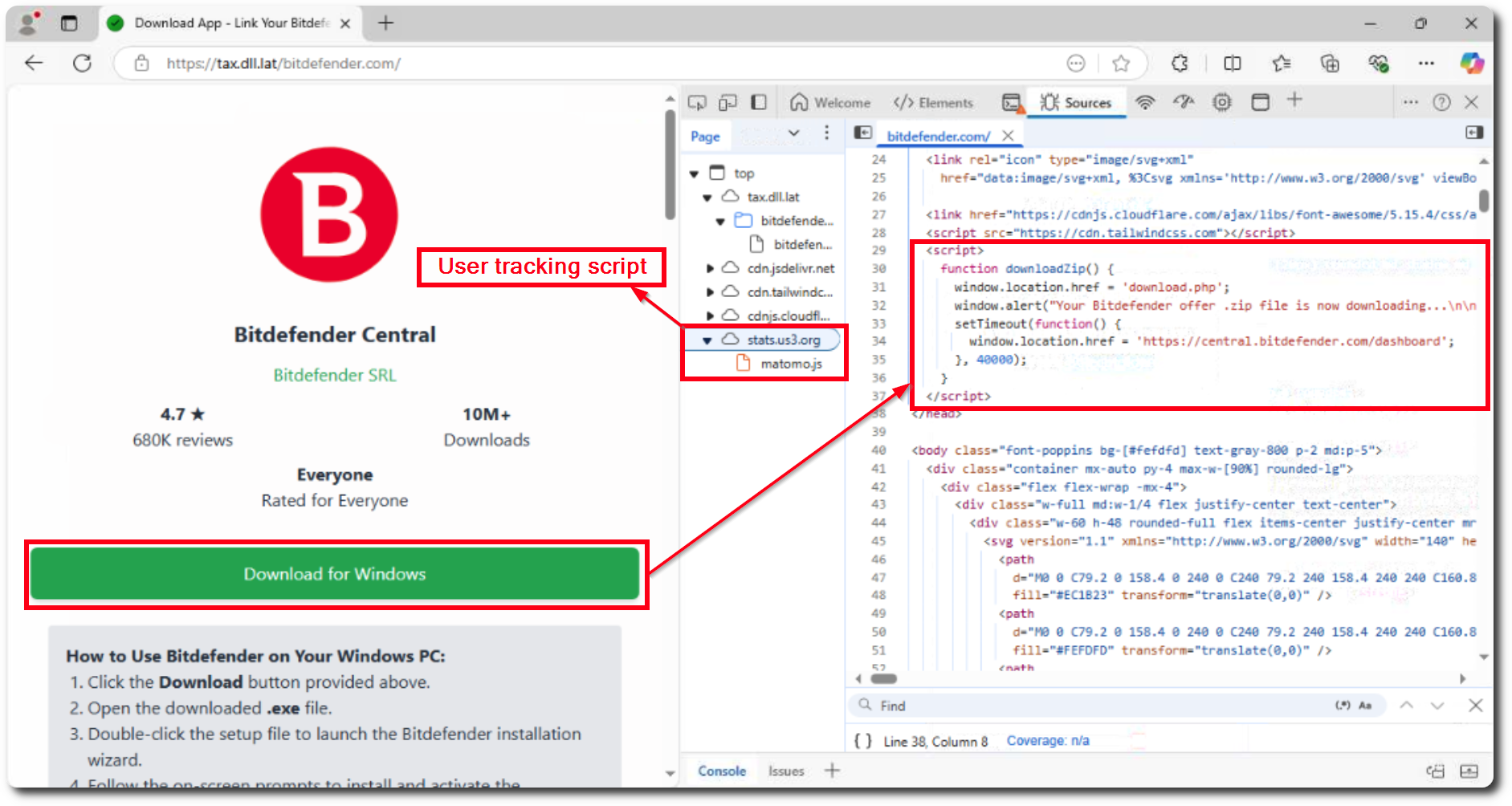This screenshot has width=1512, height=806.
Task: Open Settings and more ellipsis menu
Action: 1426,63
